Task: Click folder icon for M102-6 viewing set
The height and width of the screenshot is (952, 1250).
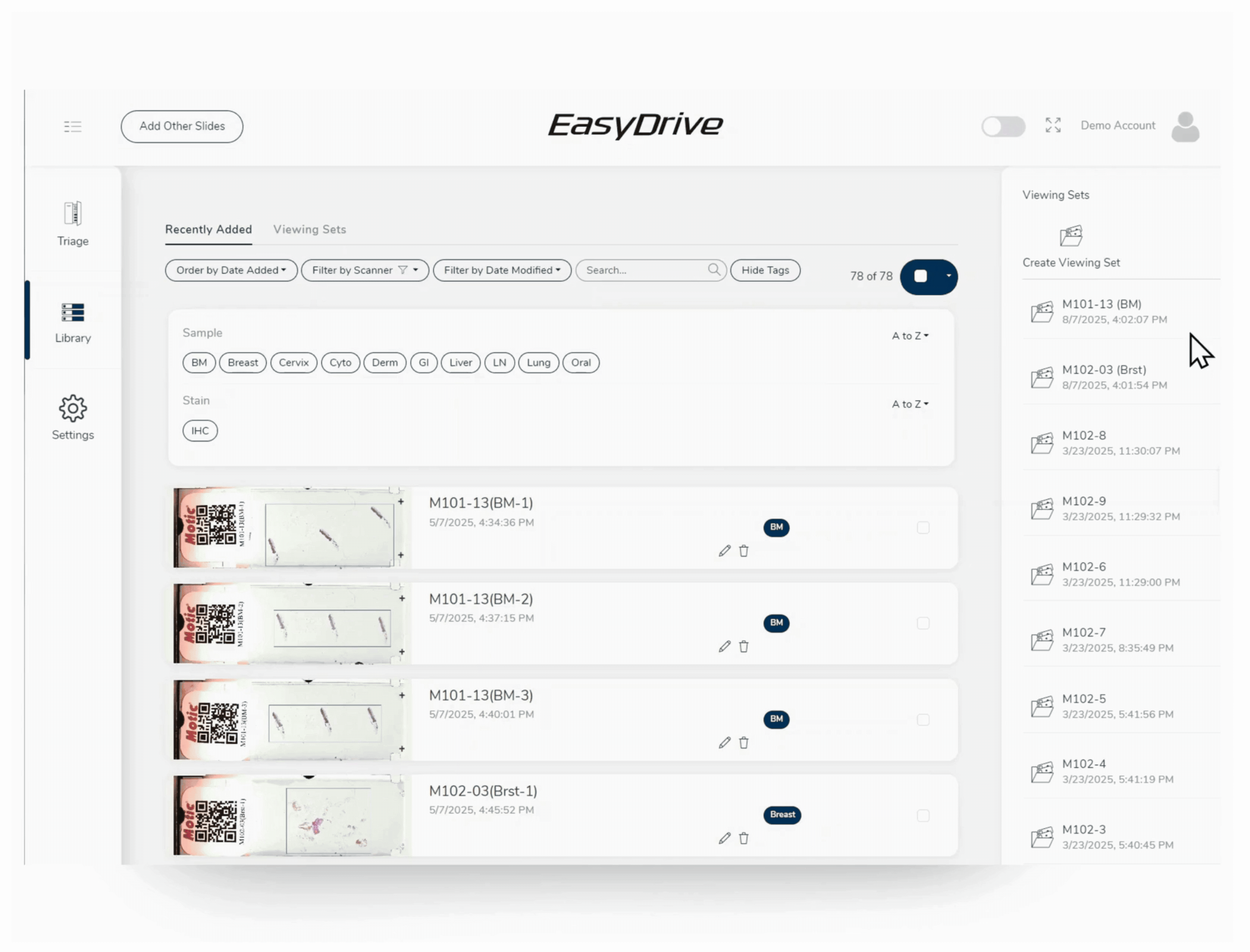Action: [x=1042, y=575]
